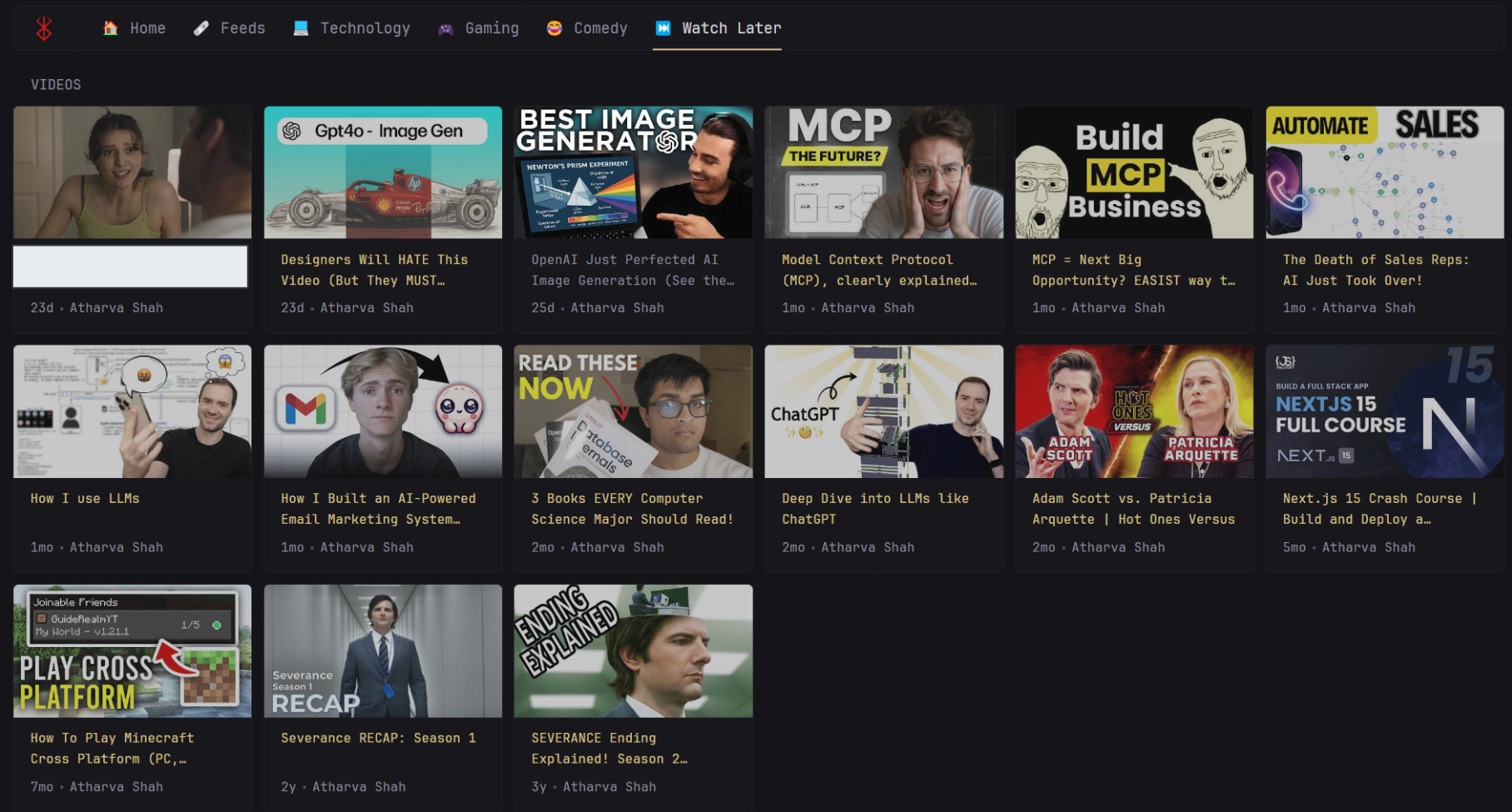Click the smiley emoji beside Comedy
This screenshot has width=1512, height=812.
click(x=554, y=28)
